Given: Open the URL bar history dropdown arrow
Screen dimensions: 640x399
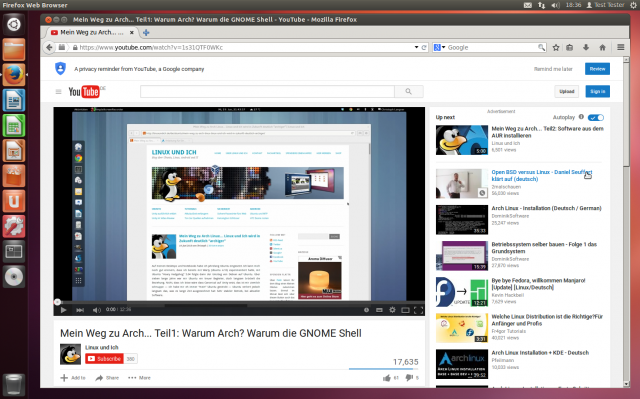Looking at the screenshot, I should 416,47.
